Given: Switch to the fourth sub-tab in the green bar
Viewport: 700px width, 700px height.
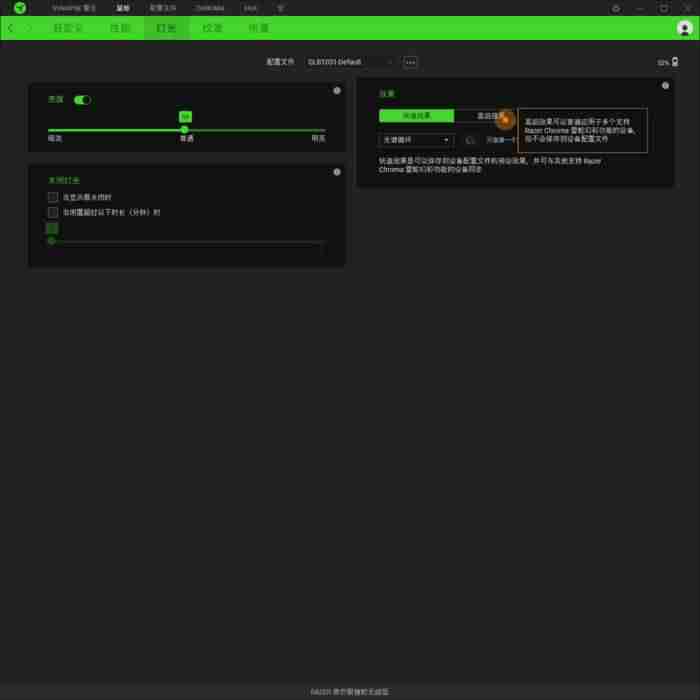Looking at the screenshot, I should 212,28.
